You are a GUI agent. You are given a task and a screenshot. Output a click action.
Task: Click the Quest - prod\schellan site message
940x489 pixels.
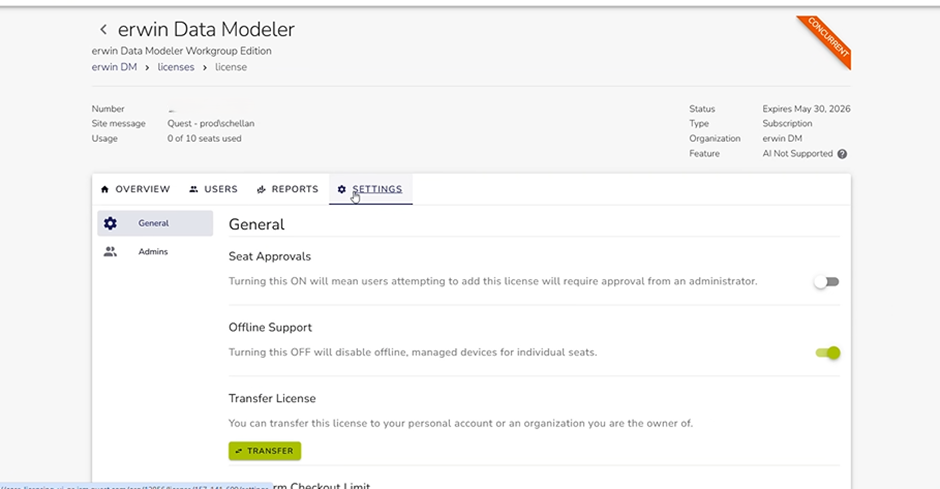(211, 123)
